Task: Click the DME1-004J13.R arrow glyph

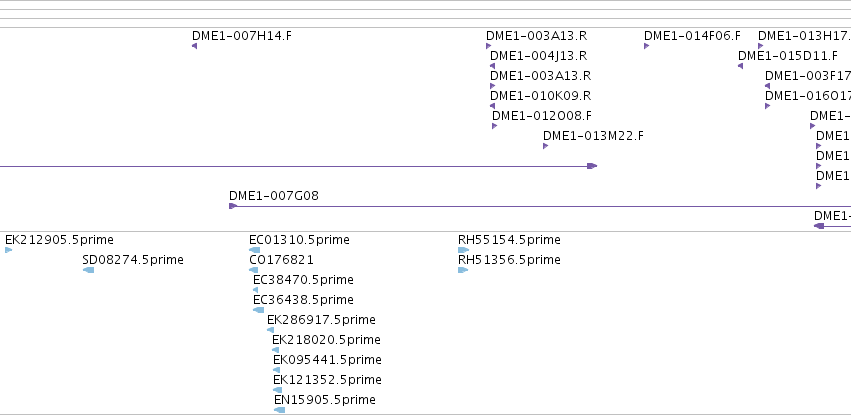Action: [x=492, y=66]
